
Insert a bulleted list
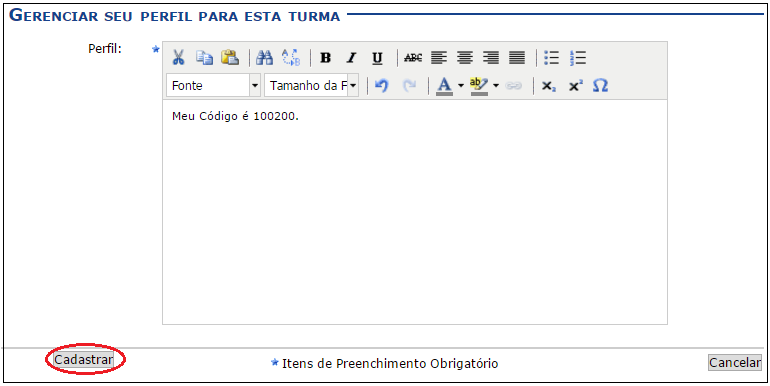tap(552, 58)
